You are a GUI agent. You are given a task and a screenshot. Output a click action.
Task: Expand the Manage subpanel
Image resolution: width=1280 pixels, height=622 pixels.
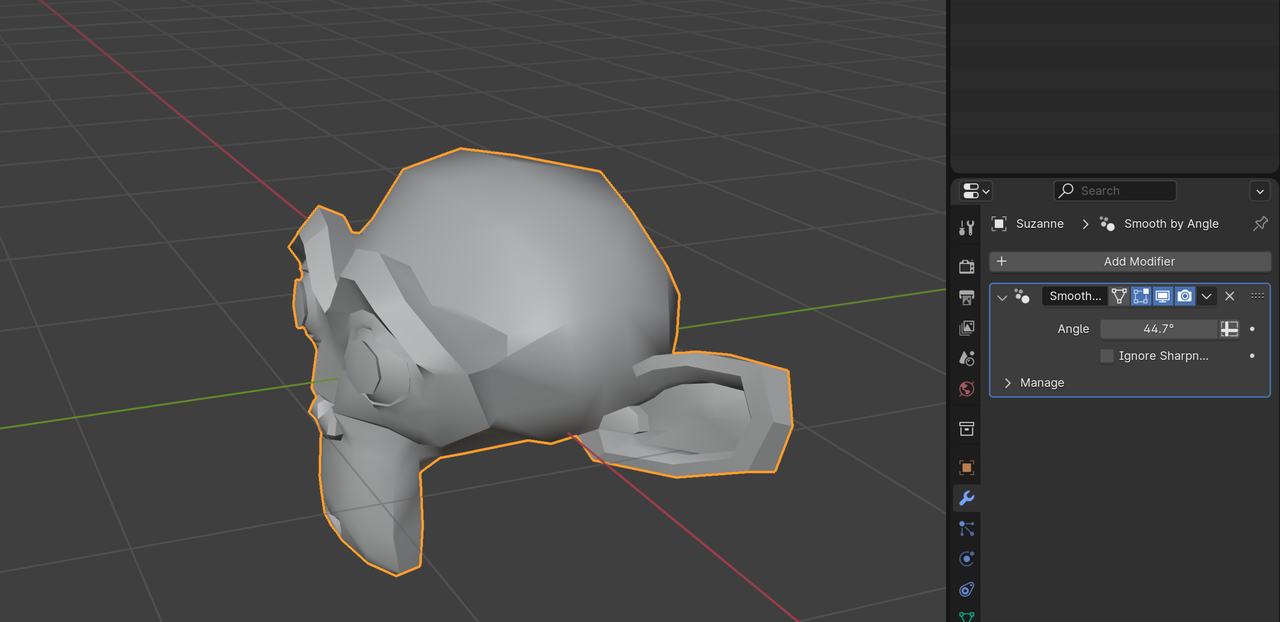pyautogui.click(x=1008, y=383)
